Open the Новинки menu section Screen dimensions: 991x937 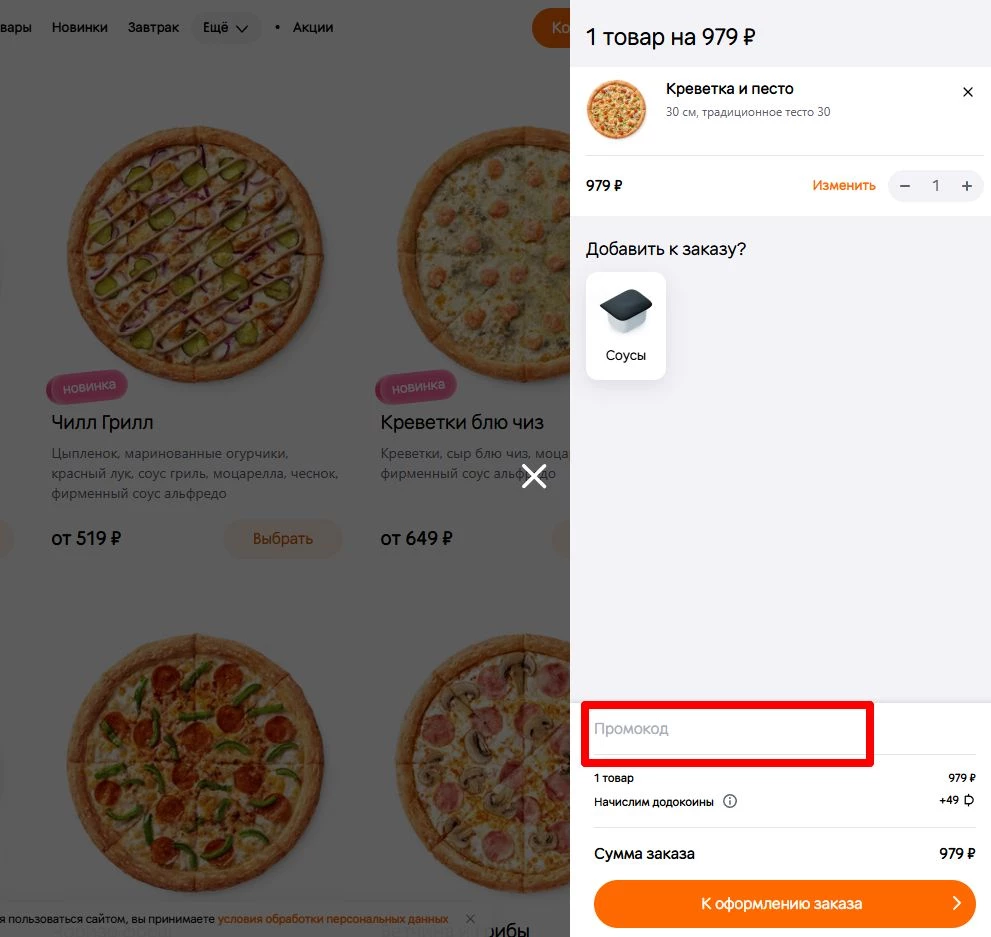[x=79, y=27]
